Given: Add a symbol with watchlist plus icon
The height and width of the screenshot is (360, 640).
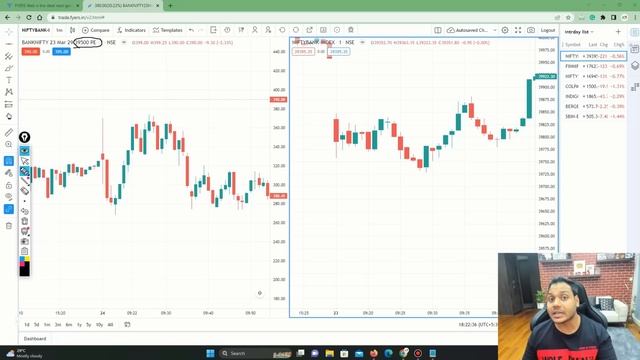Looking at the screenshot, I should (618, 32).
